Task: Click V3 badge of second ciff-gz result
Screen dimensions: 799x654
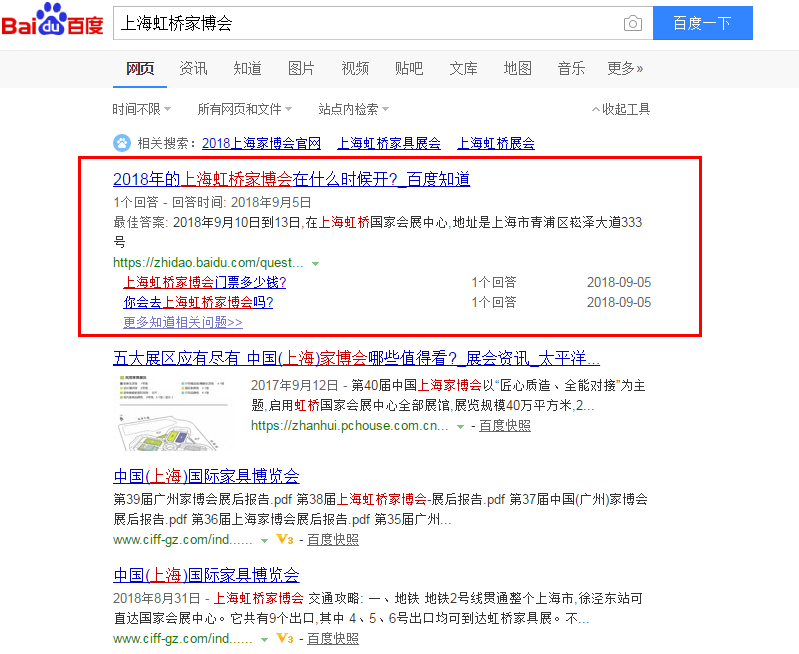Action: click(x=285, y=638)
